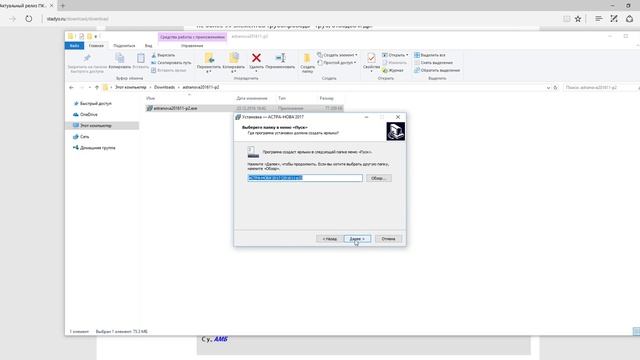The image size is (640, 360).
Task: Click Explorer back navigation arrow
Action: point(71,87)
